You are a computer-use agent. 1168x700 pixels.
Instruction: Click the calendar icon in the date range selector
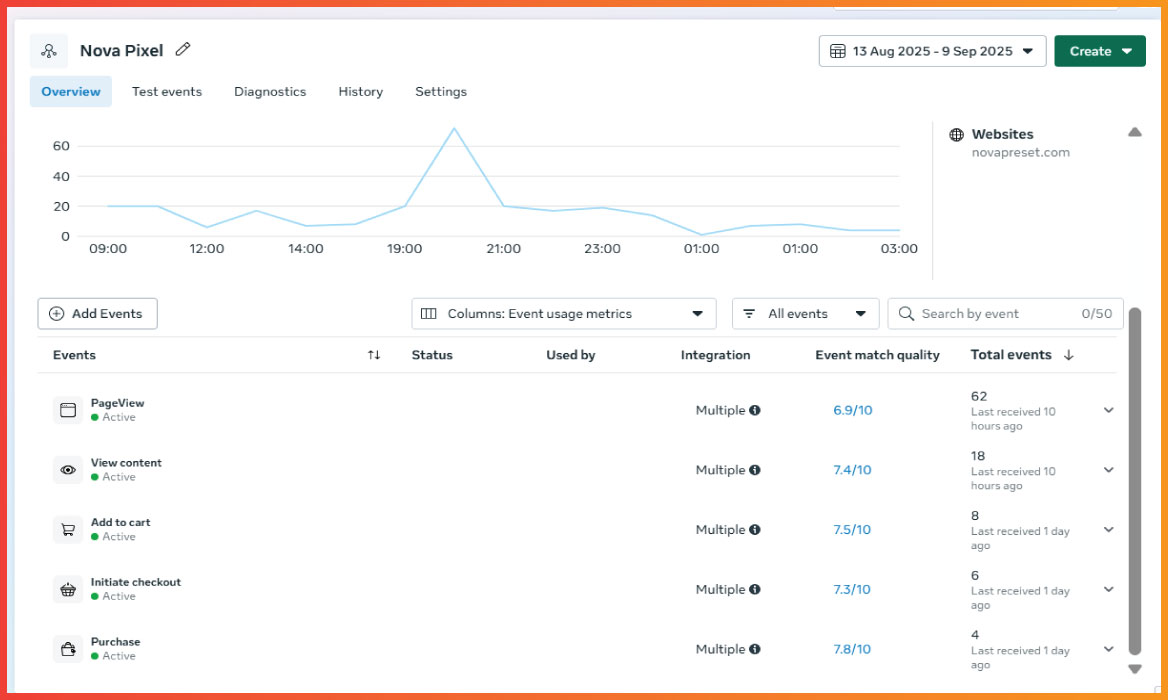(838, 50)
